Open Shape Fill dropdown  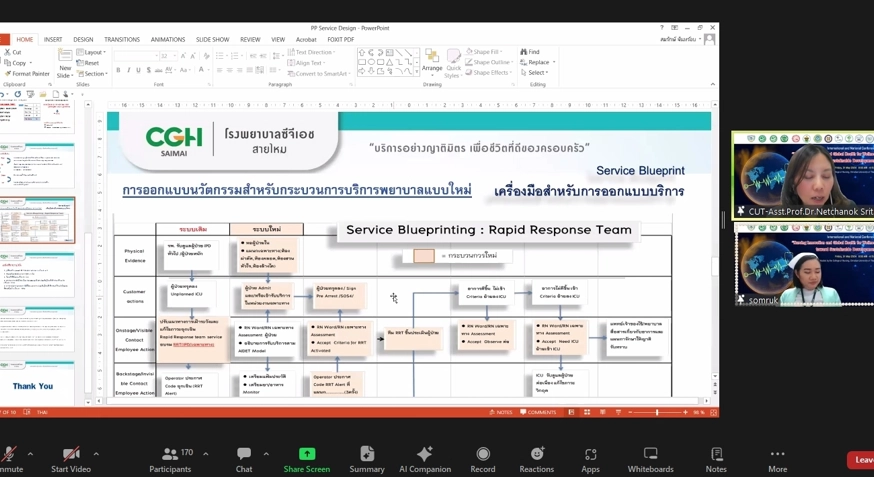tap(484, 52)
